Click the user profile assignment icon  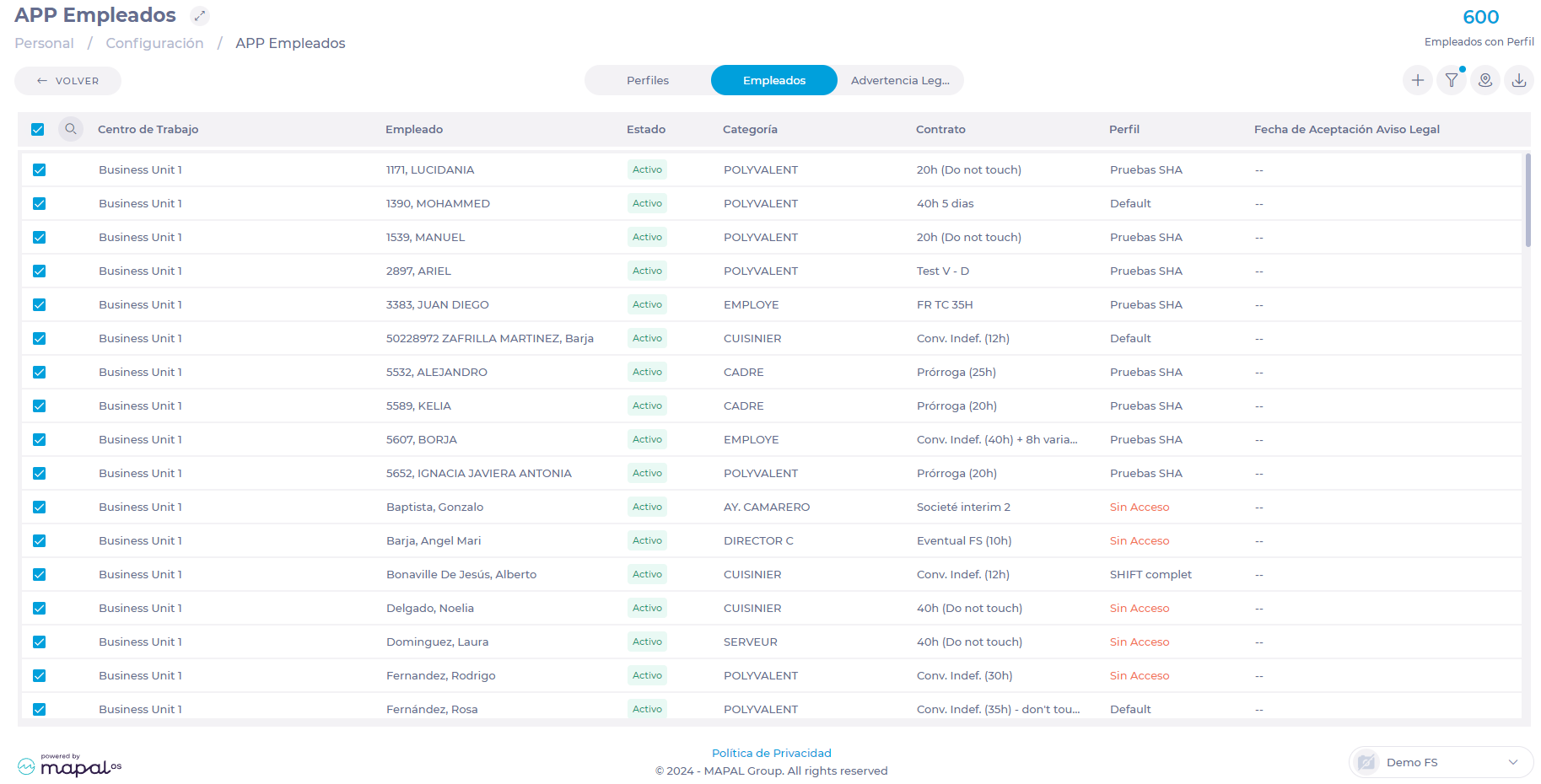pos(1485,80)
